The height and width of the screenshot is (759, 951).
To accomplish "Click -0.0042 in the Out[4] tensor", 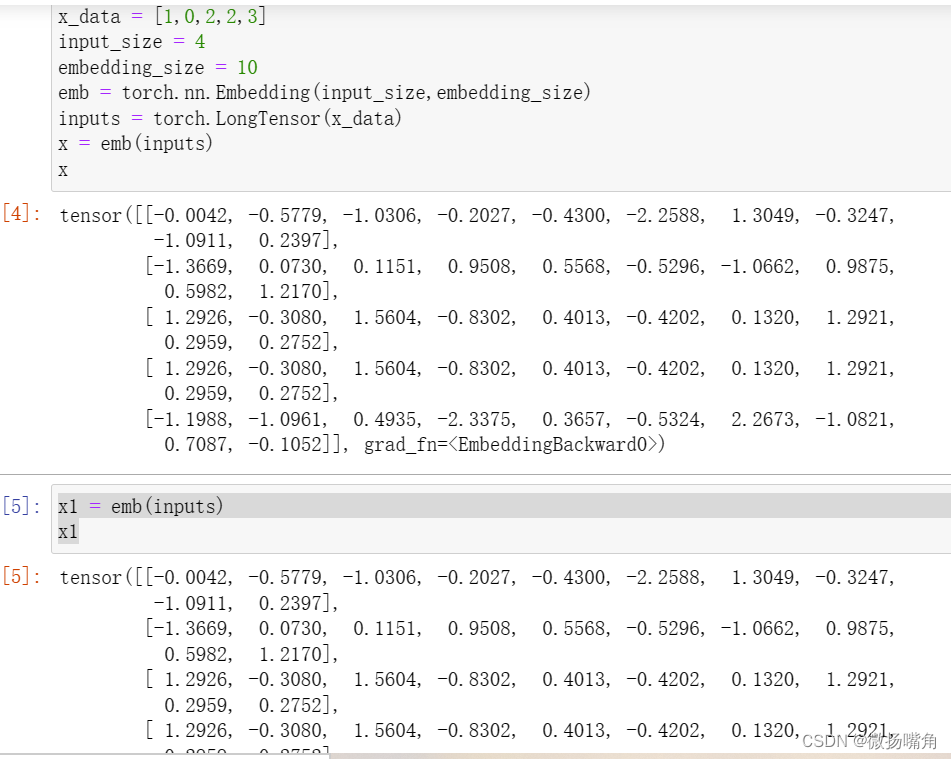I will [193, 215].
